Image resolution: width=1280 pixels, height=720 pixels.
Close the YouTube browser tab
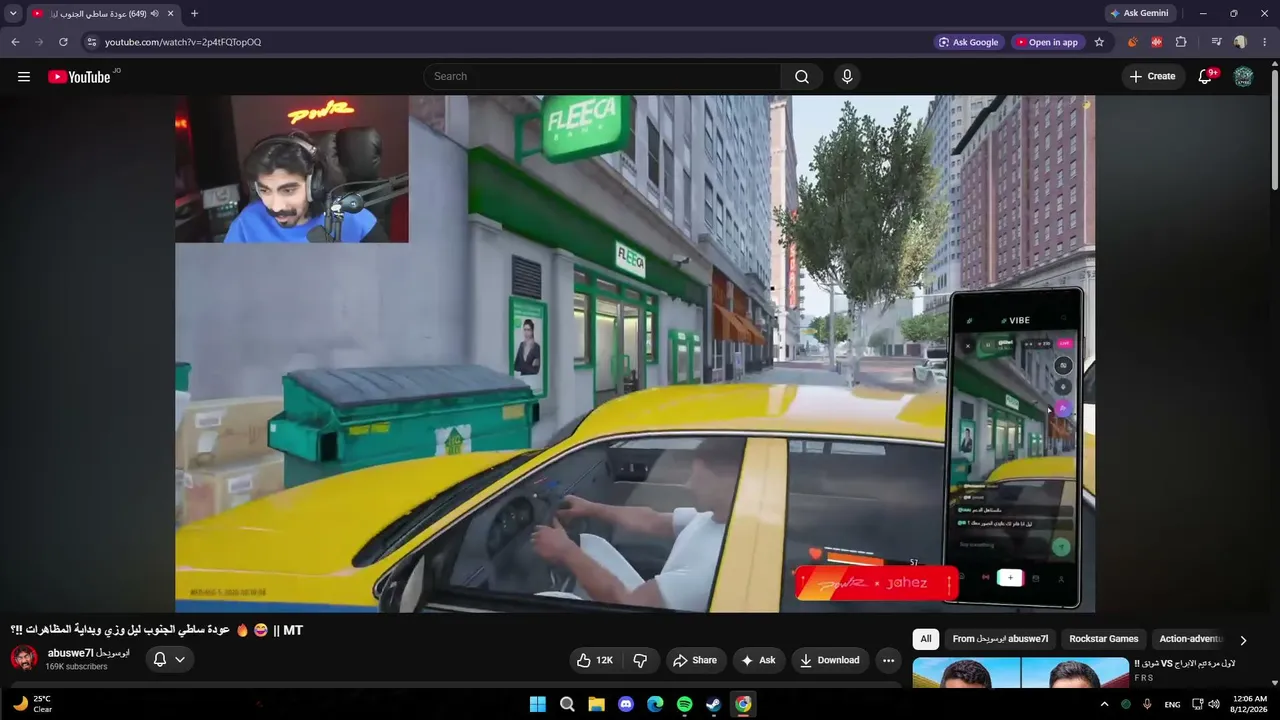coord(171,14)
